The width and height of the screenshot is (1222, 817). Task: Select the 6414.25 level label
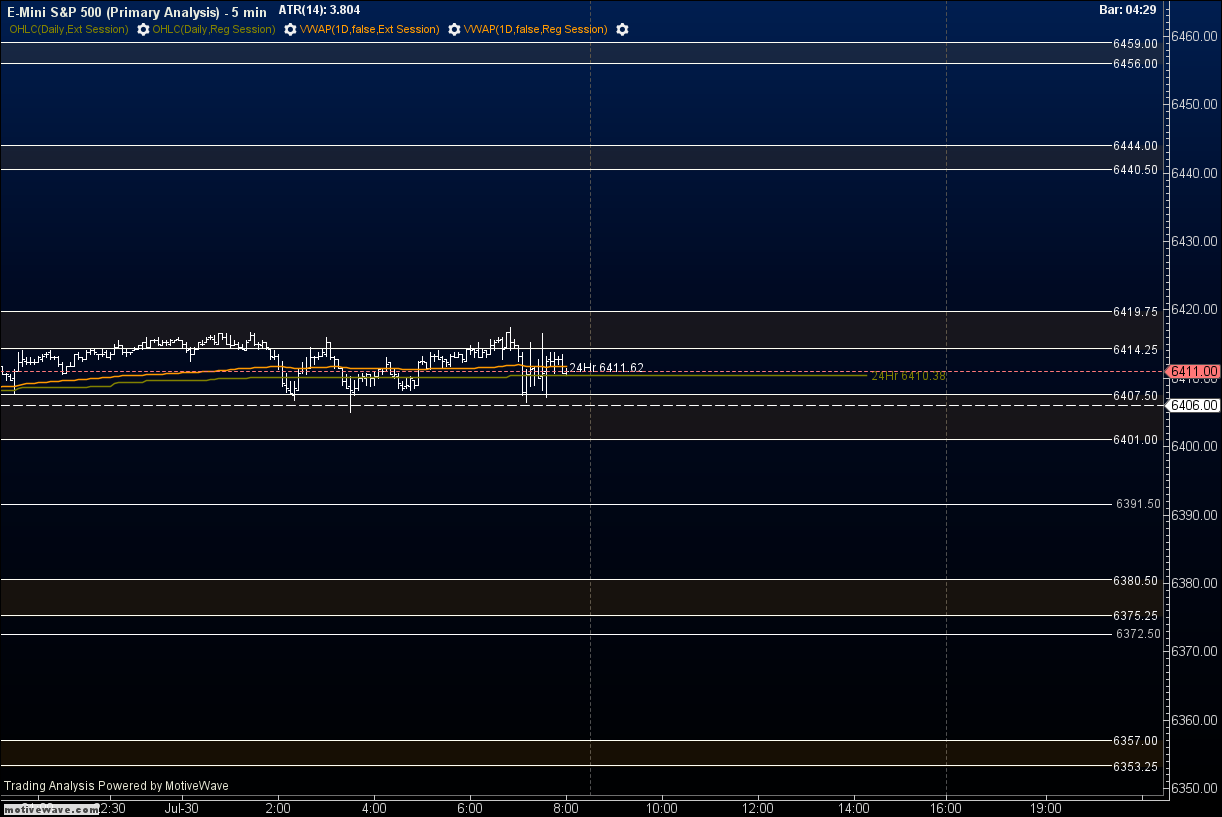click(x=1135, y=349)
